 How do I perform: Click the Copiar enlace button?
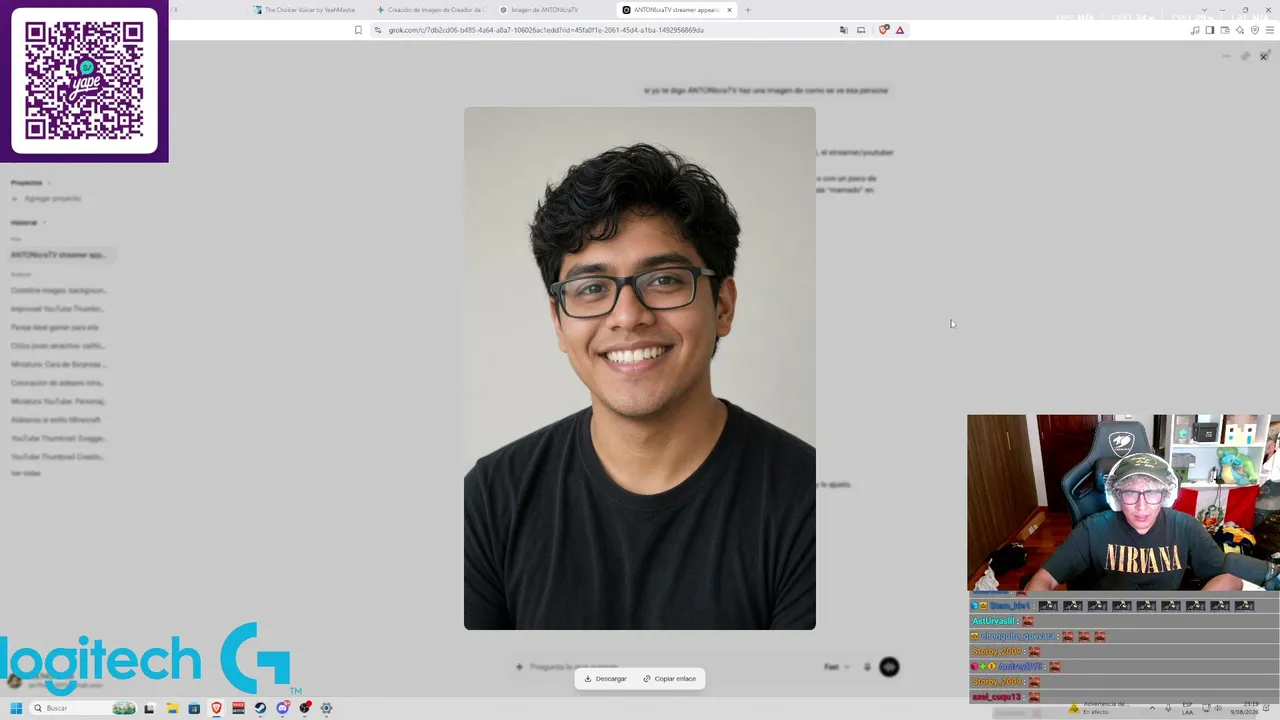[670, 679]
